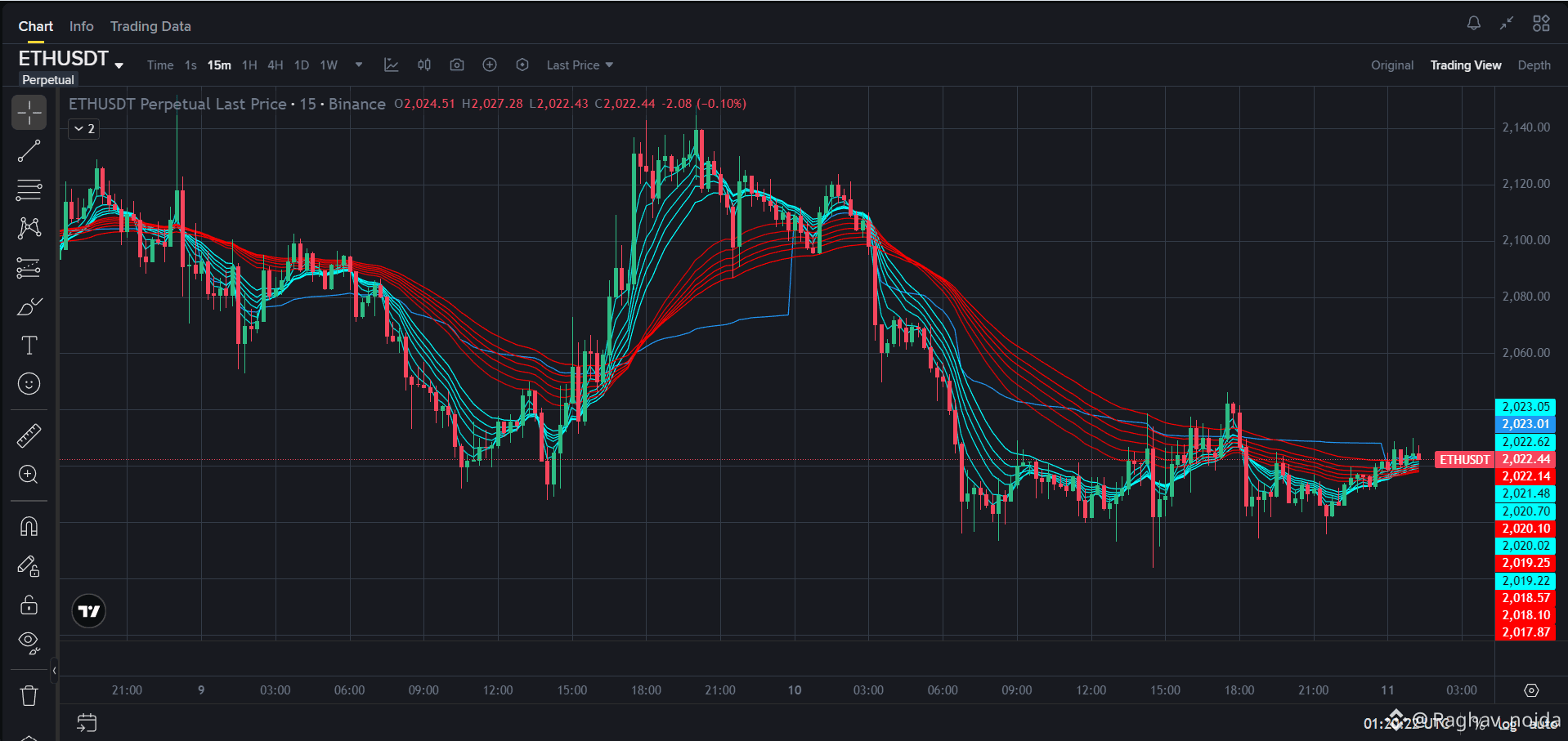This screenshot has height=741, width=1568.
Task: Click the shrink chart arrows icon
Action: point(1507,24)
